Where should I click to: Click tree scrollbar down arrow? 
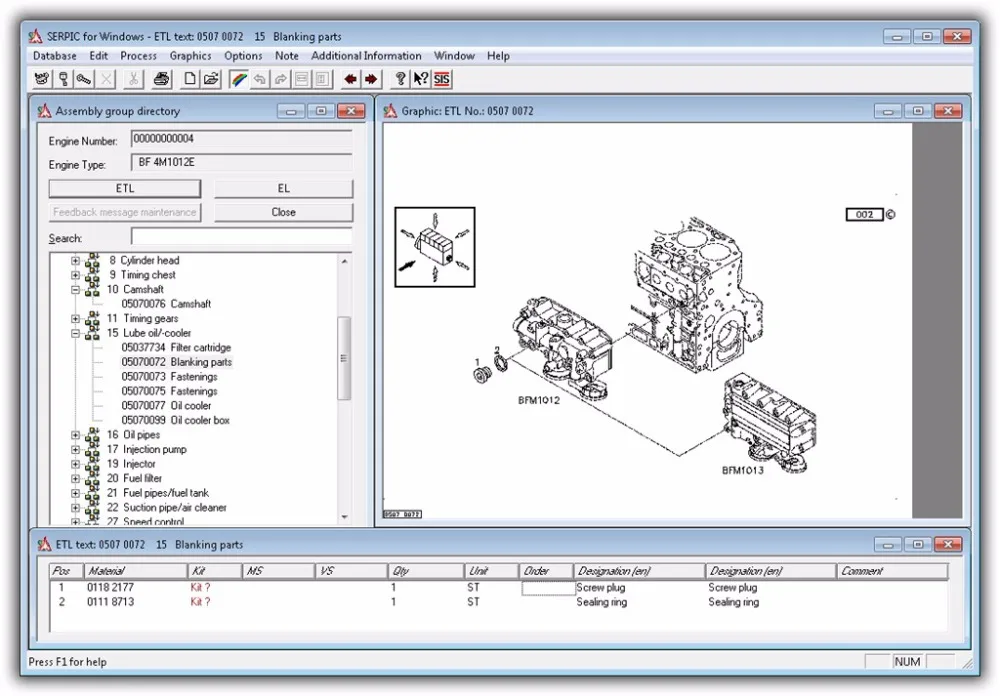click(x=344, y=517)
